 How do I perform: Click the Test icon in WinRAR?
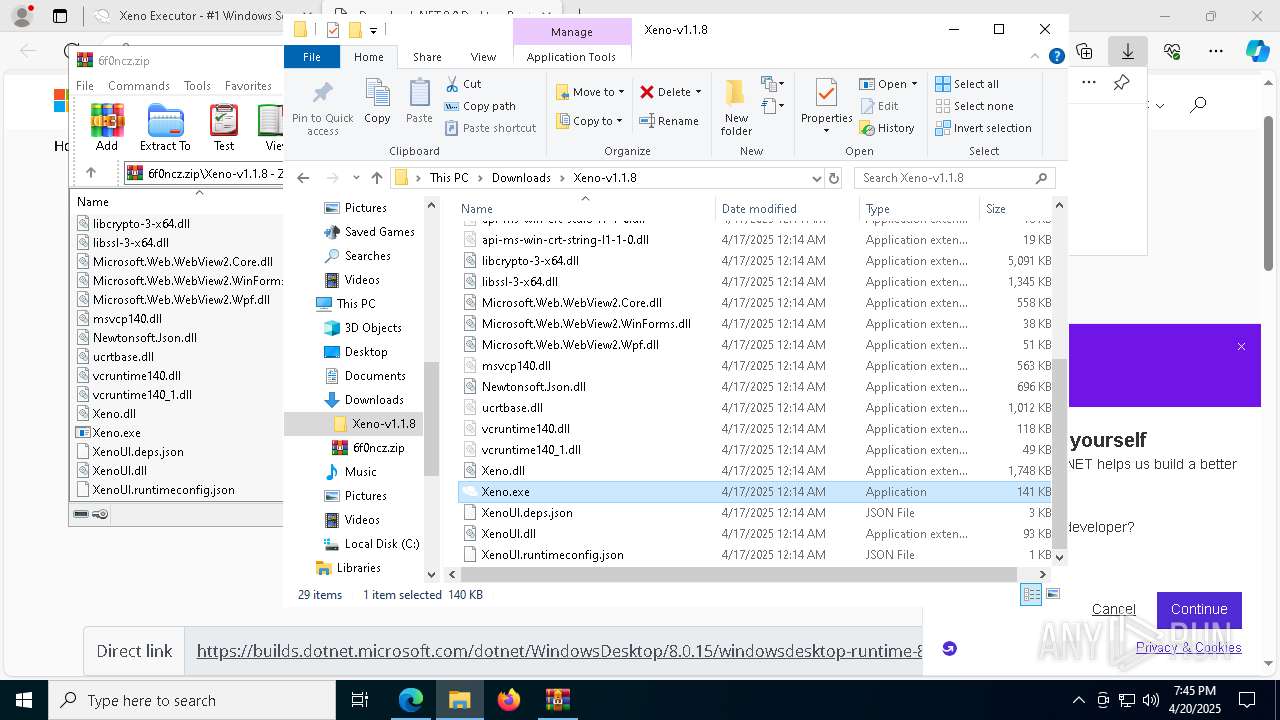pyautogui.click(x=224, y=121)
